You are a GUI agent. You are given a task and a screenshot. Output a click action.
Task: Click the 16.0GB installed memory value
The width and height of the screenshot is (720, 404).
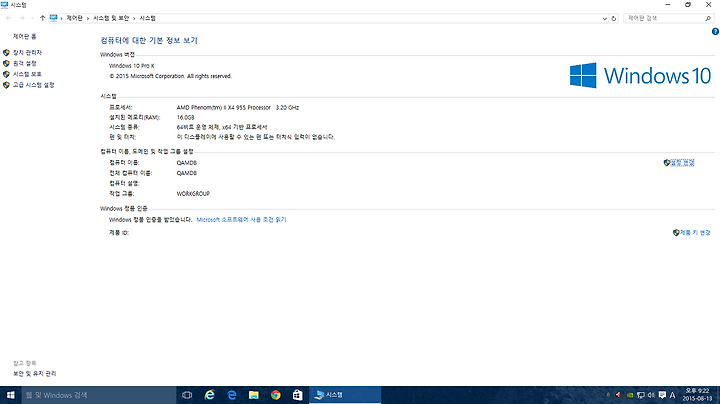186,118
